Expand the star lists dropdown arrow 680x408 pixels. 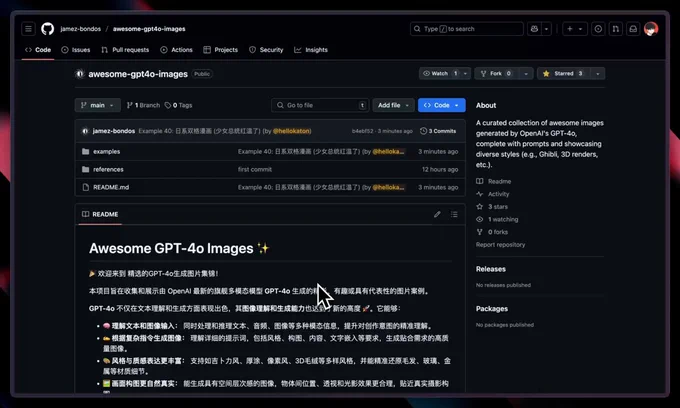pos(598,74)
